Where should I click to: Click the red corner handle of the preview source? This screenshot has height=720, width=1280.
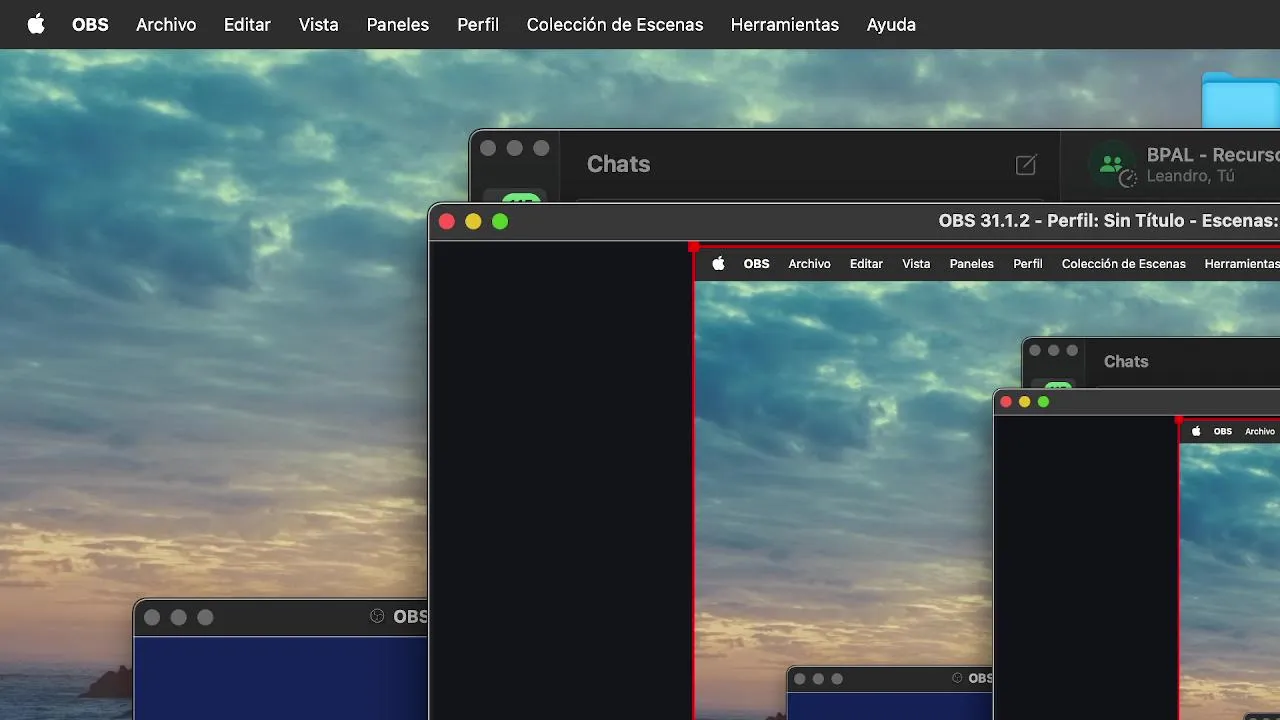(694, 246)
